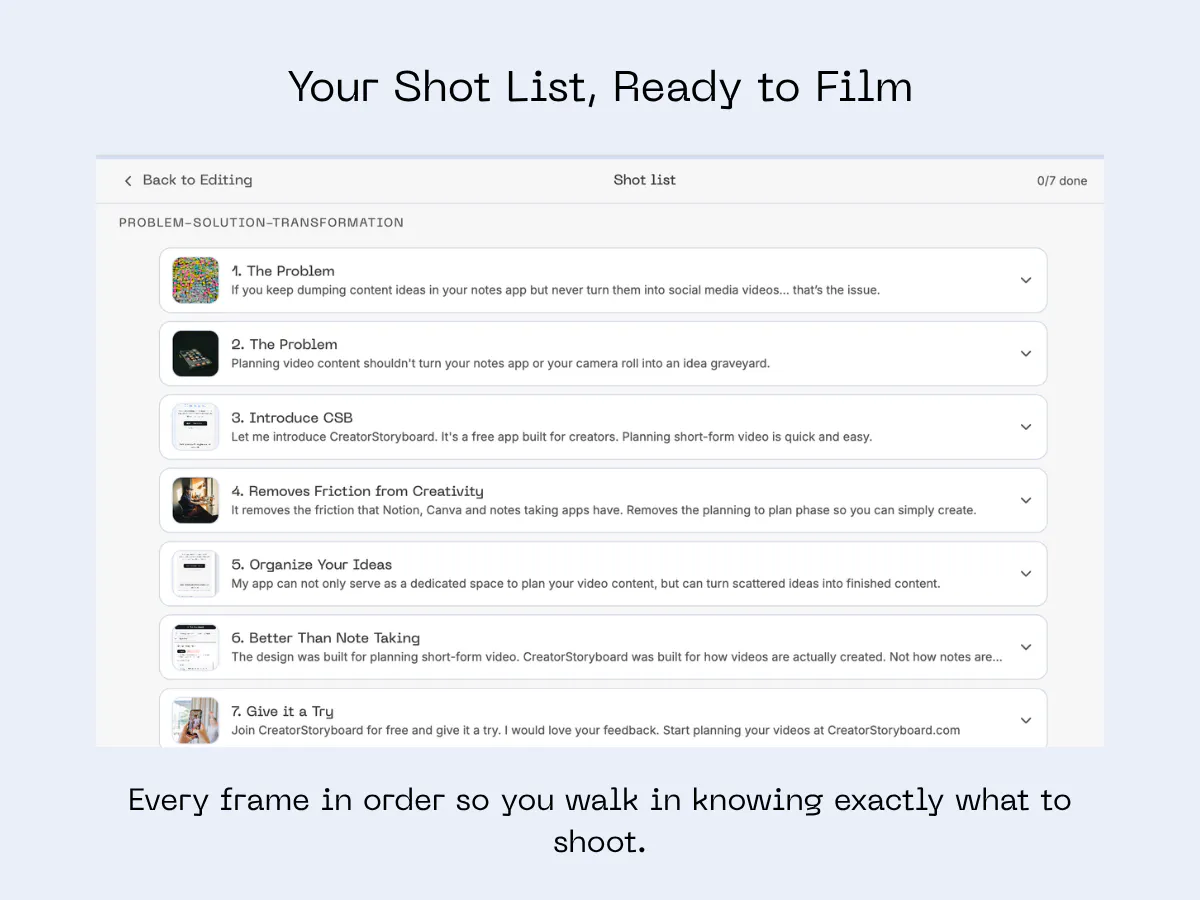Click description 'If you keep dumping content ideas'
1200x900 pixels.
coord(555,290)
